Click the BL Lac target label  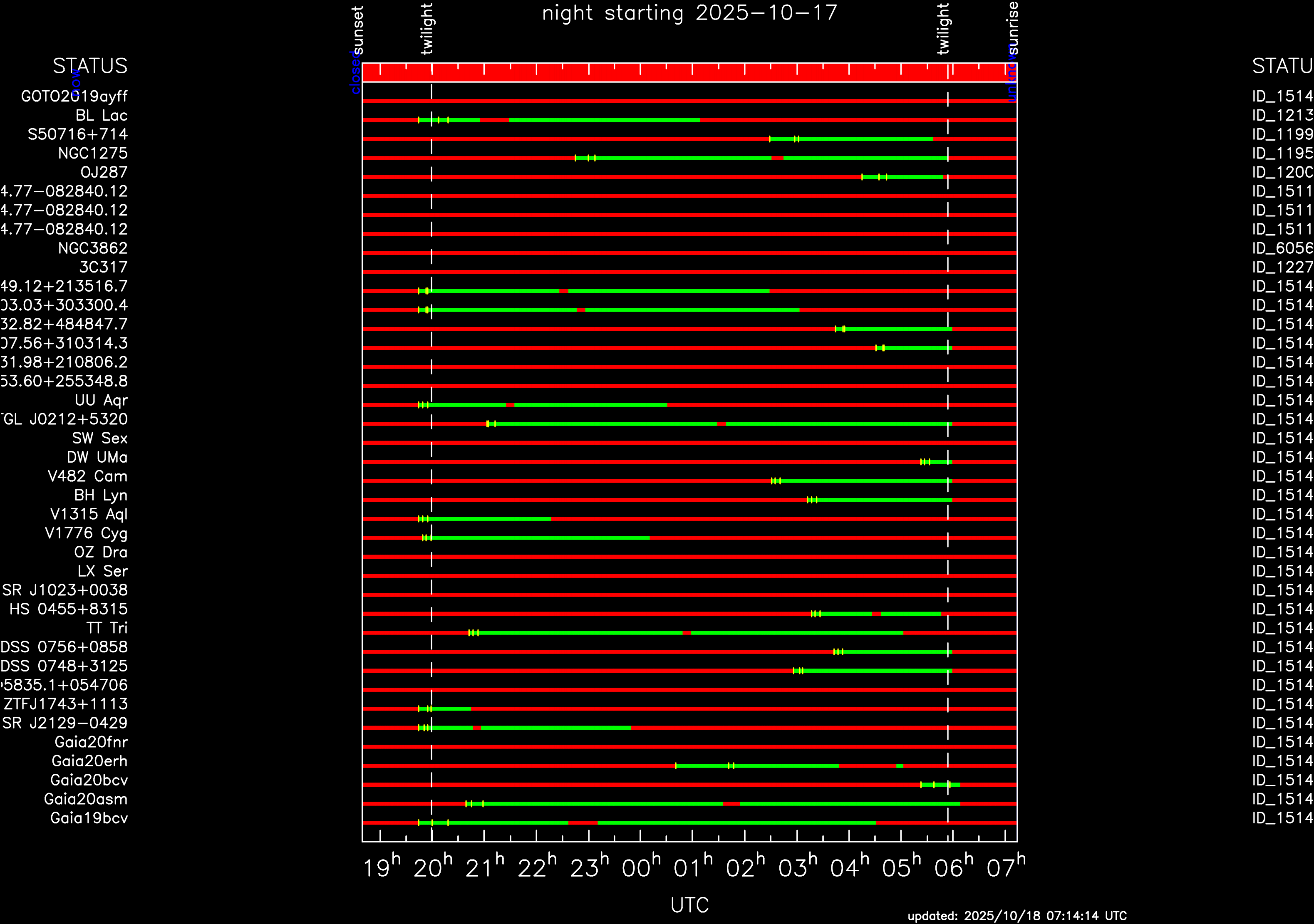(101, 116)
